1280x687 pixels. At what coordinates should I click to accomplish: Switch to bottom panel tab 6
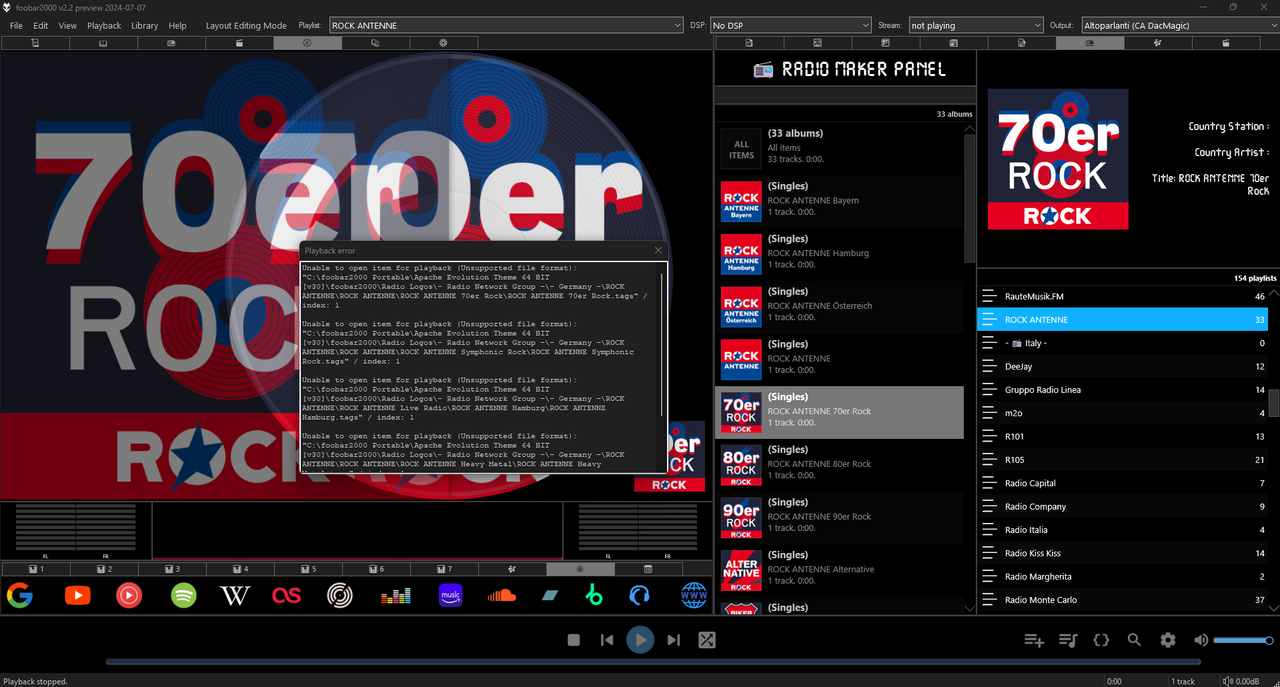pyautogui.click(x=376, y=569)
